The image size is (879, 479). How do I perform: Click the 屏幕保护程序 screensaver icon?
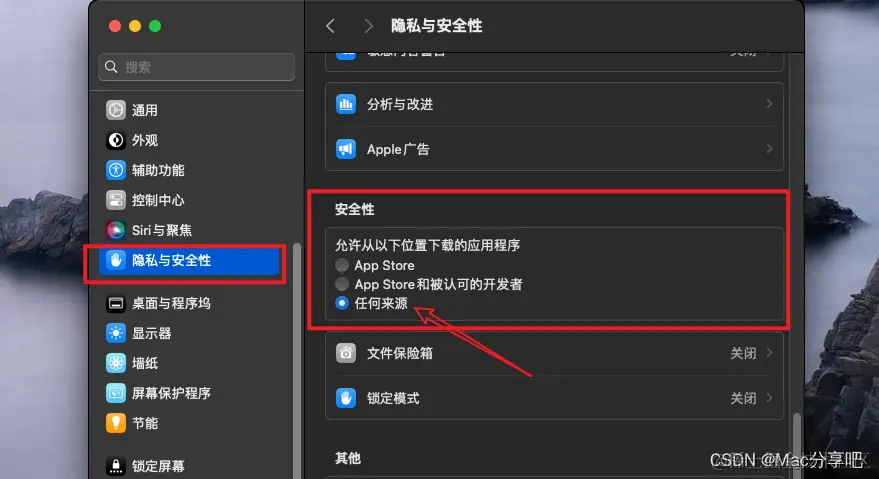116,393
